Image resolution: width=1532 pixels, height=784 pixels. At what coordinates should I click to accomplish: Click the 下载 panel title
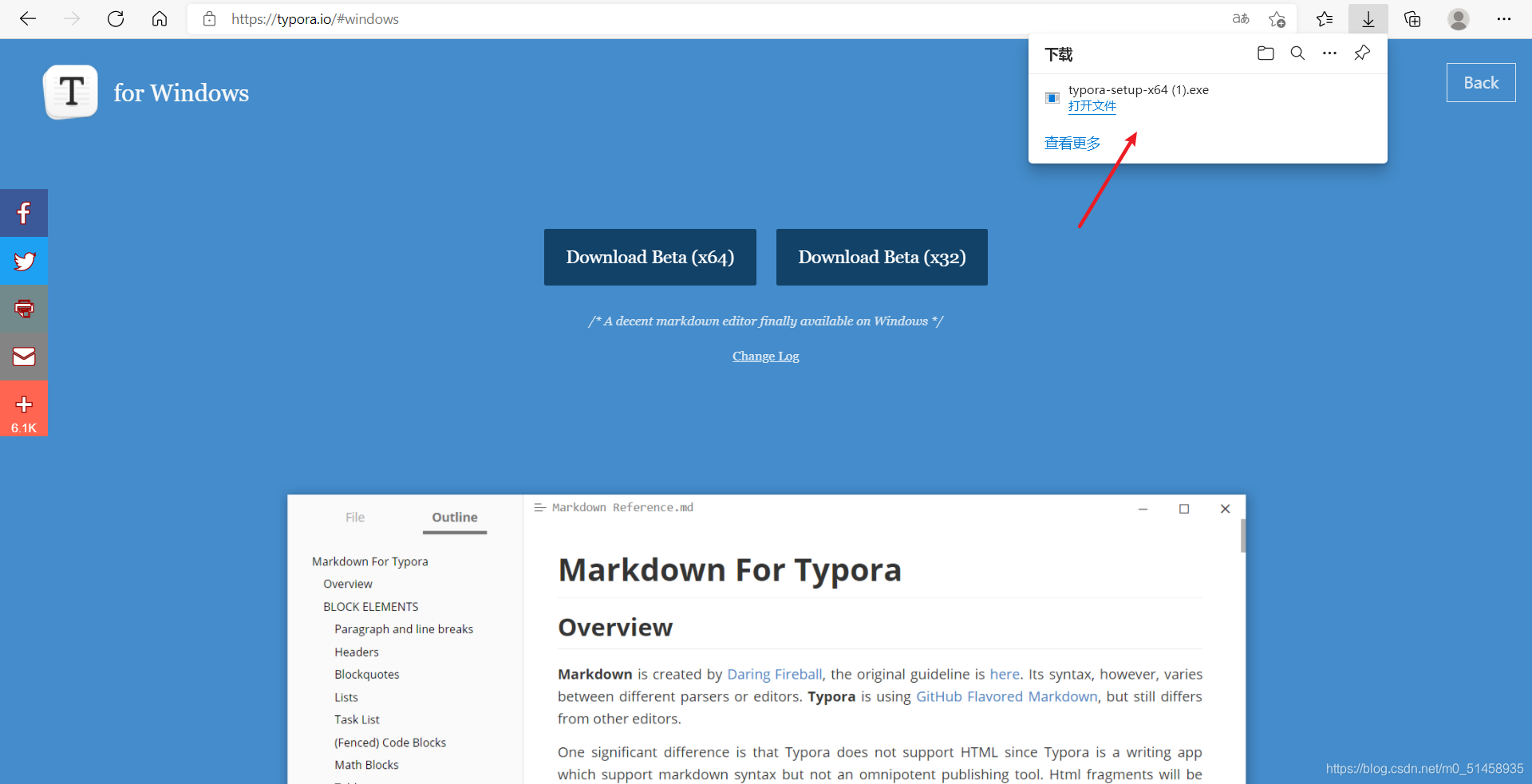pos(1059,54)
